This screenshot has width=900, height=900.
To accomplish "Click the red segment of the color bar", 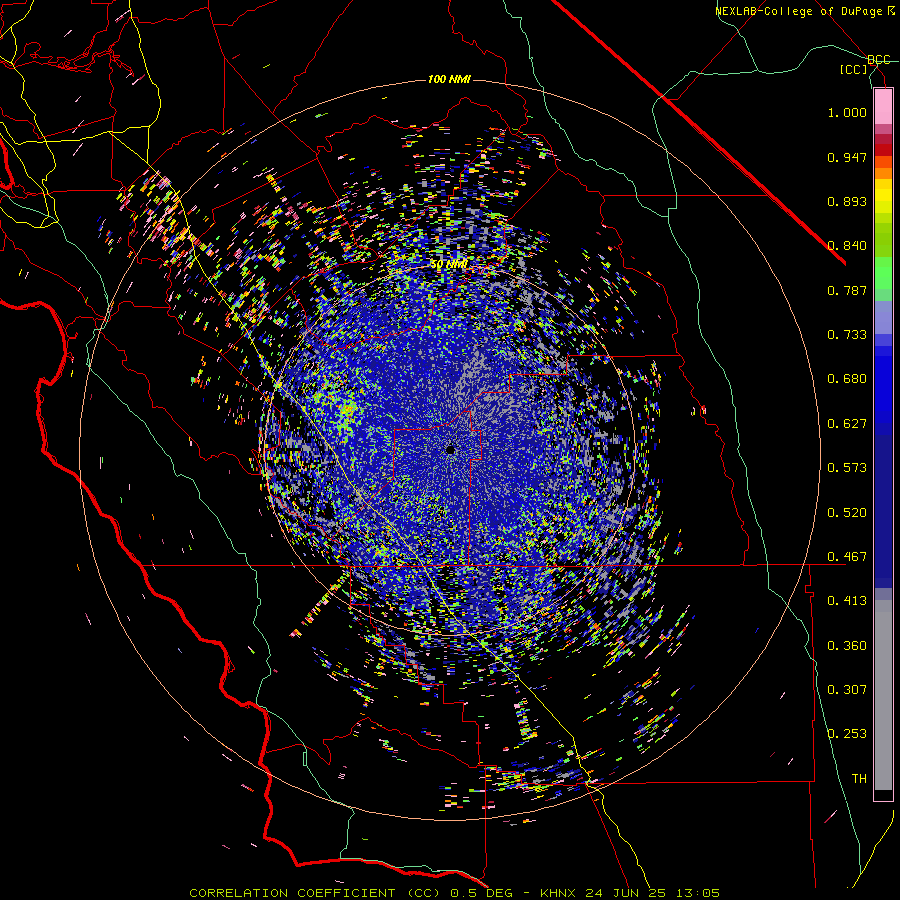I will click(x=883, y=149).
